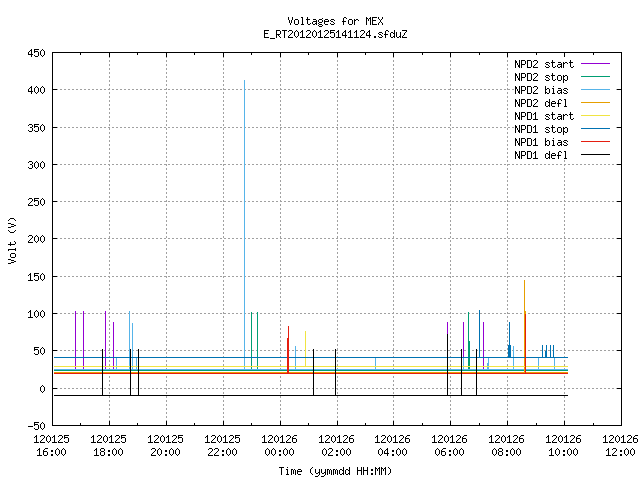Click the NPD1 stop blue legend line
Image resolution: width=640 pixels, height=480 pixels.
click(596, 129)
